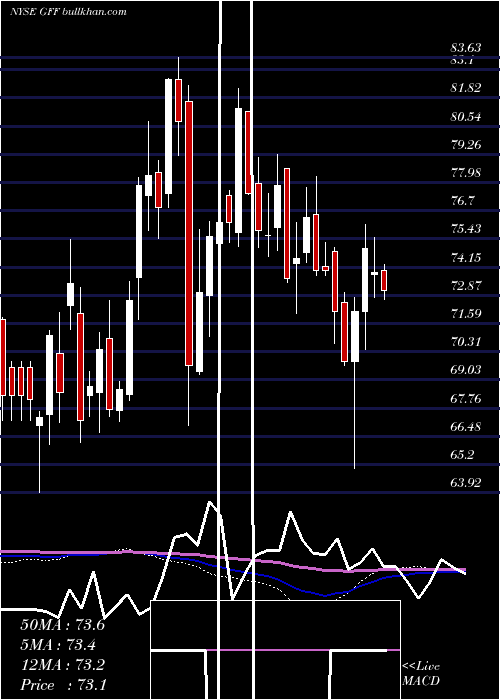Click the NYSE GFF ticker title

point(68,11)
